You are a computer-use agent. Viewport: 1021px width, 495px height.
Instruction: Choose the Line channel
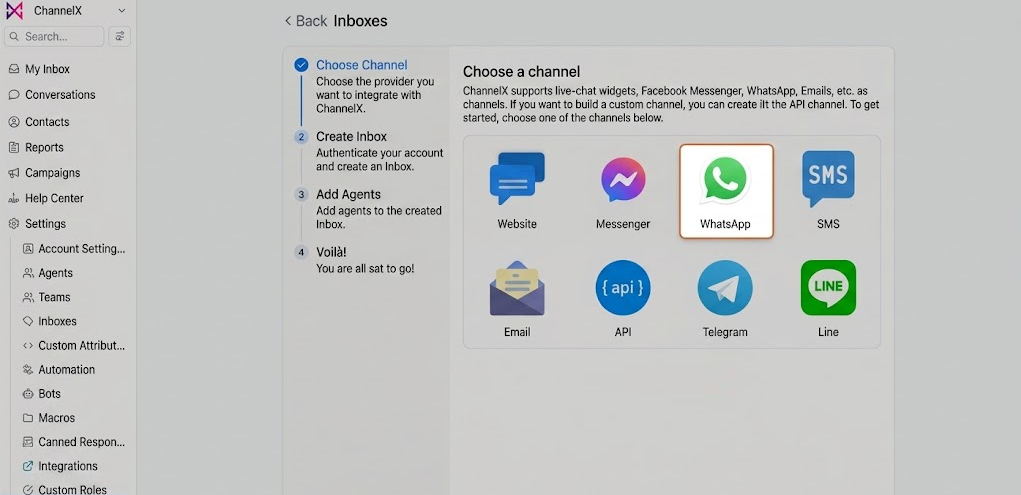click(x=828, y=298)
